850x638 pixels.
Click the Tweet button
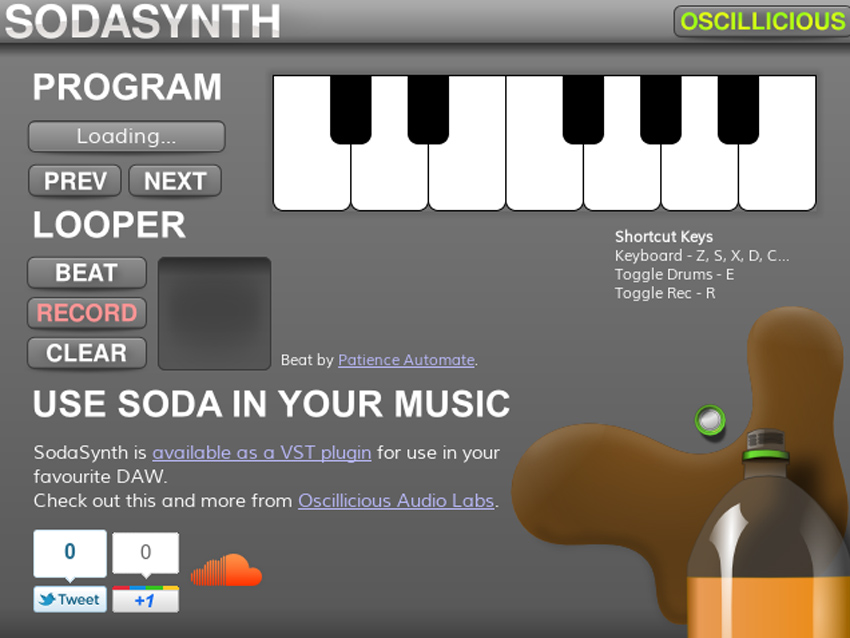(x=70, y=599)
